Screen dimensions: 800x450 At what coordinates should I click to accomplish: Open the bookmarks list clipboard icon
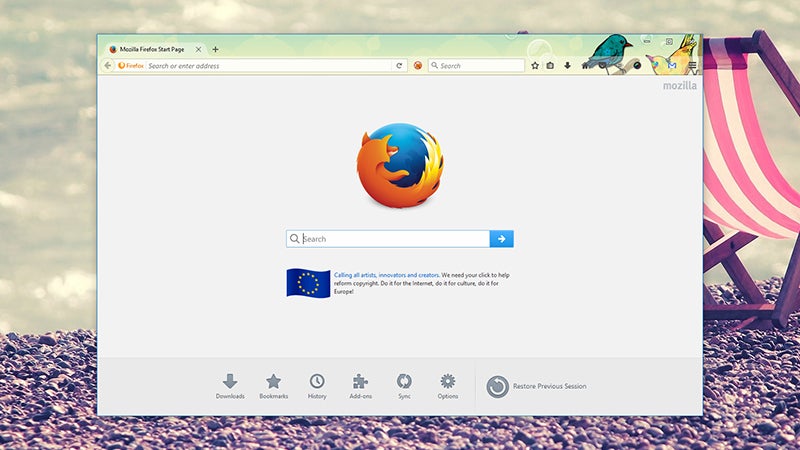pos(550,65)
